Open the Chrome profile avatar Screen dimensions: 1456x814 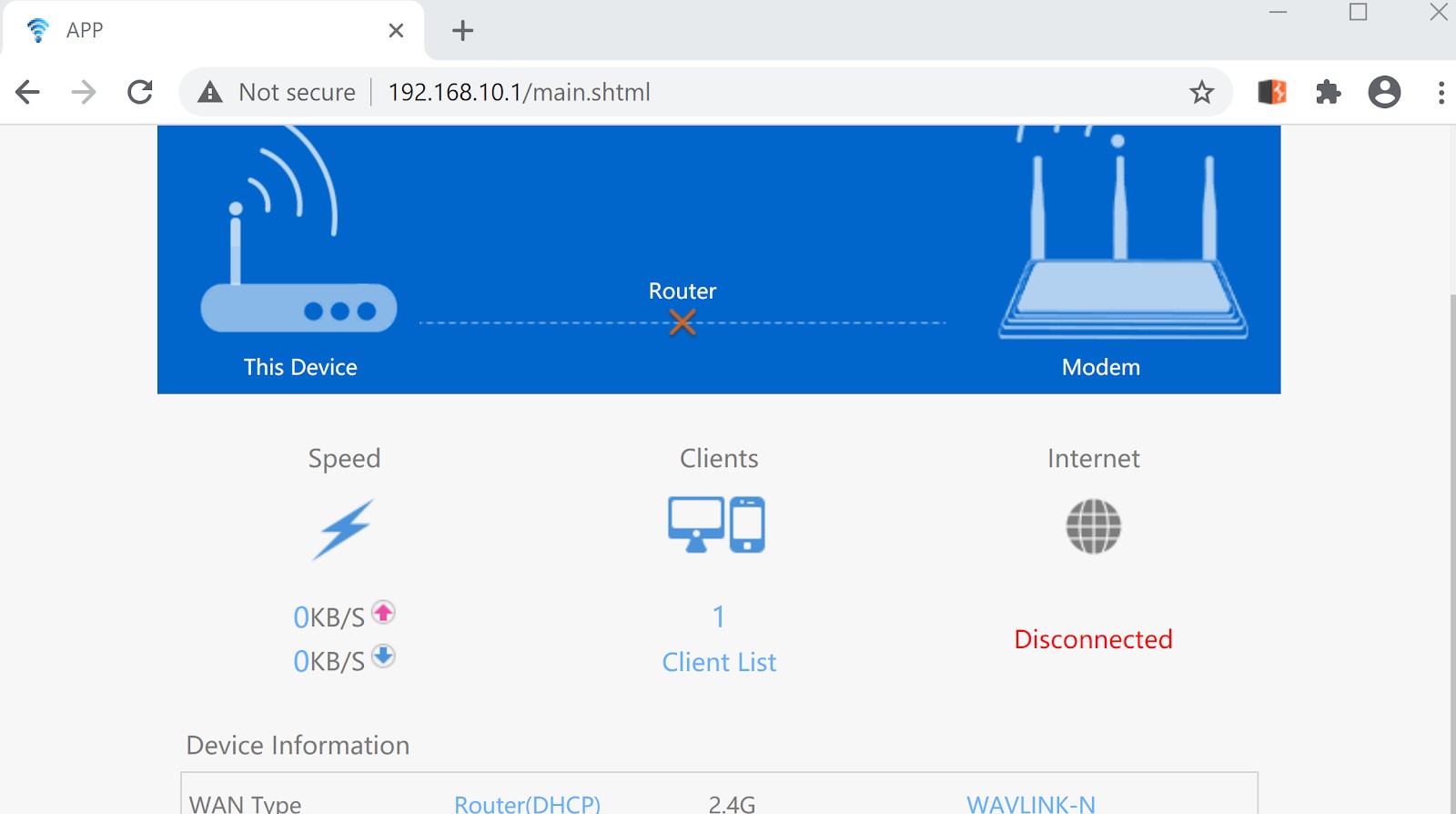[x=1384, y=92]
